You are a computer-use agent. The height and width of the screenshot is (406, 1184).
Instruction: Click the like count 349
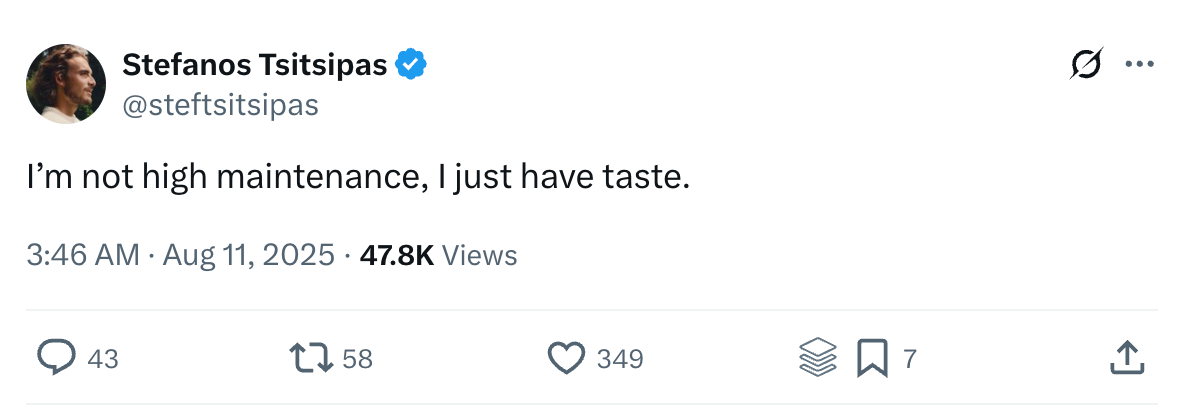[620, 358]
